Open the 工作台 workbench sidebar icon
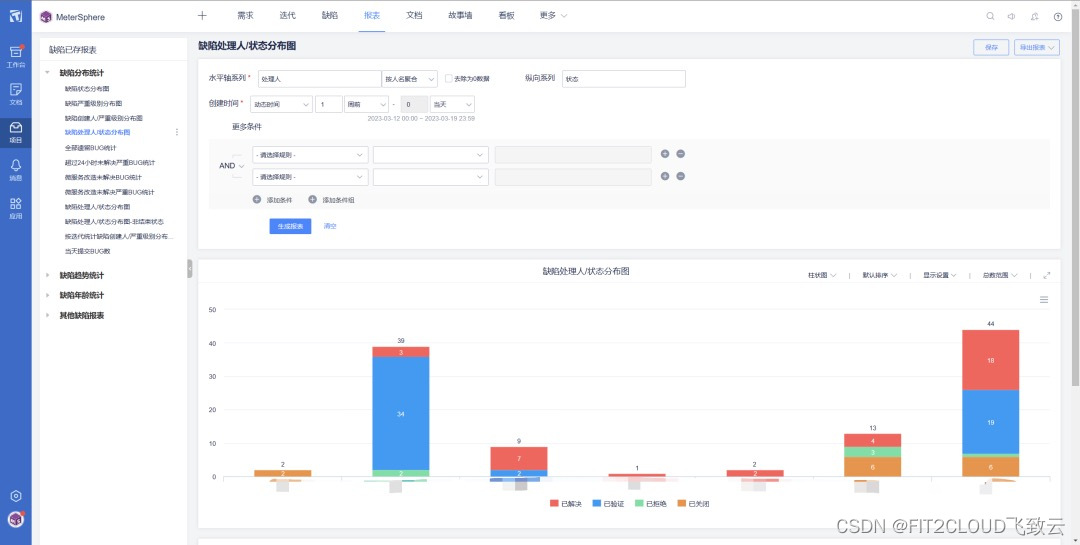This screenshot has width=1080, height=545. (15, 55)
